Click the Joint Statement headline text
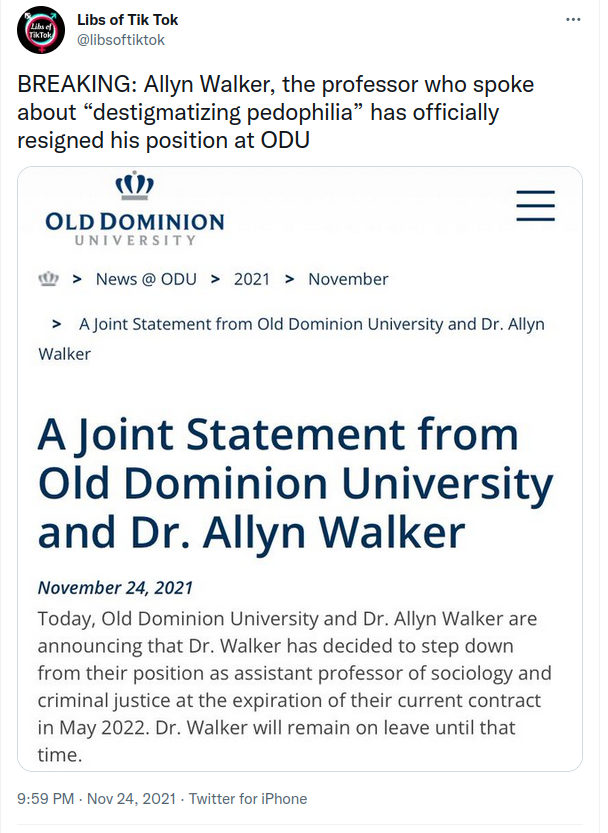This screenshot has height=833, width=608. [295, 483]
